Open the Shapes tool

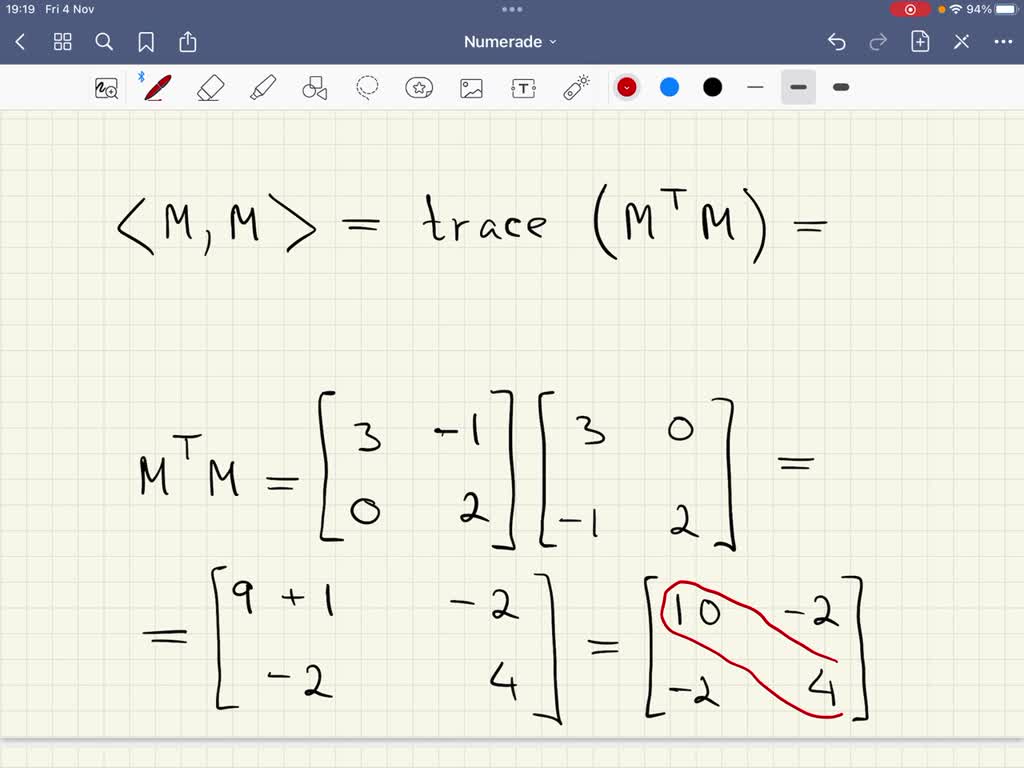(x=314, y=87)
